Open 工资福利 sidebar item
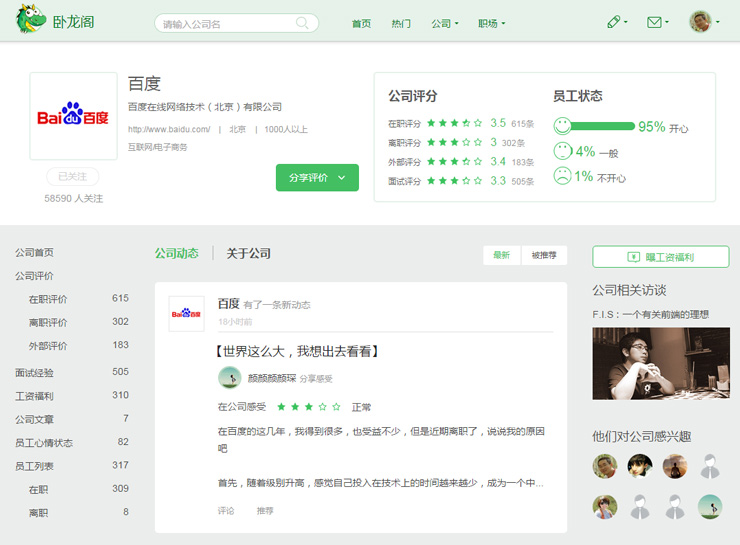Image resolution: width=740 pixels, height=545 pixels. [34, 396]
